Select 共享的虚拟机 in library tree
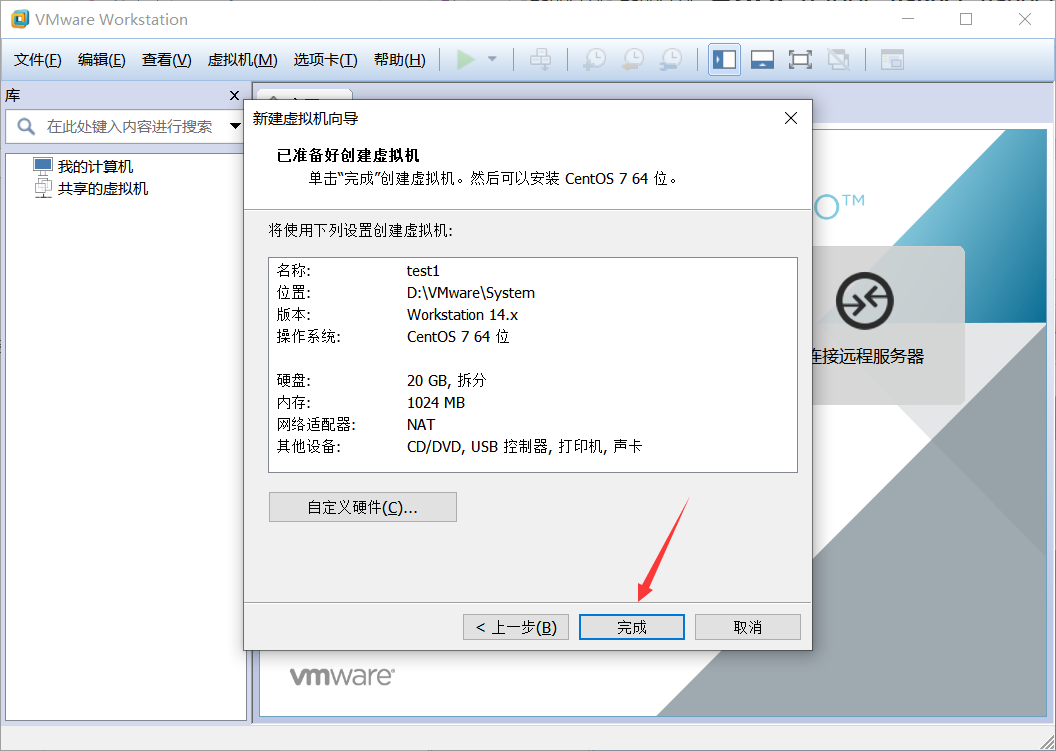 102,189
